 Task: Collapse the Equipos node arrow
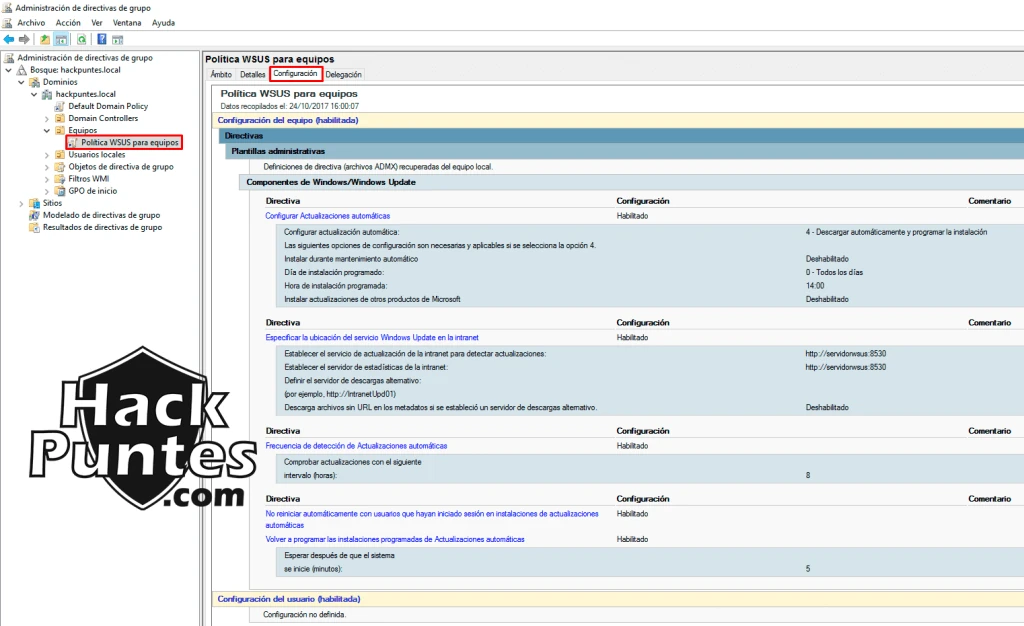coord(47,131)
